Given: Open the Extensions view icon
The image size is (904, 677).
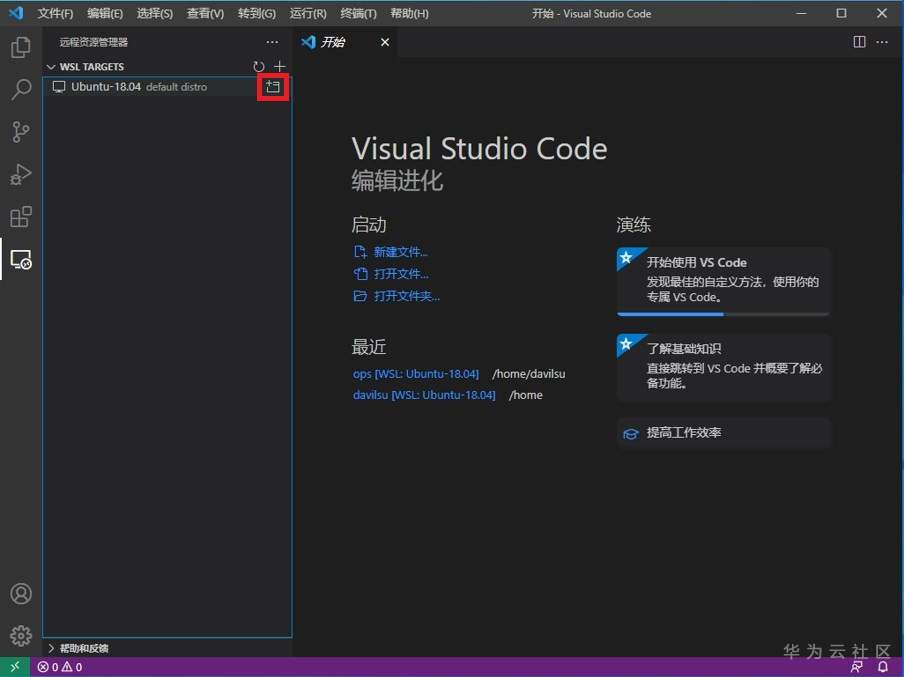Looking at the screenshot, I should 21,217.
